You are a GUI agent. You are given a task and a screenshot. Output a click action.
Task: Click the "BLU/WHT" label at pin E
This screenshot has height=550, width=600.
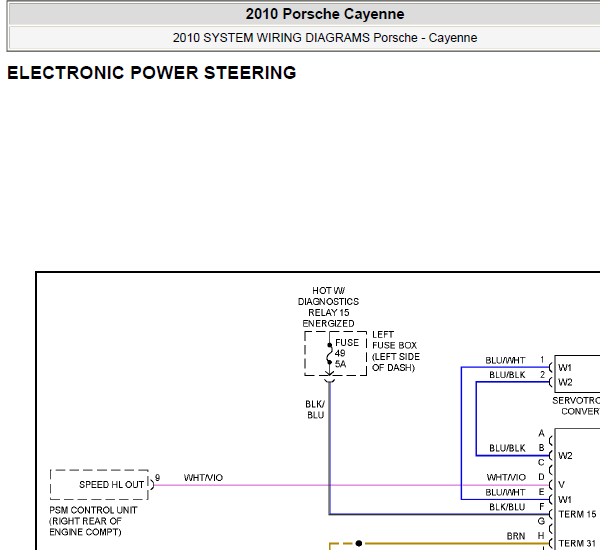505,492
